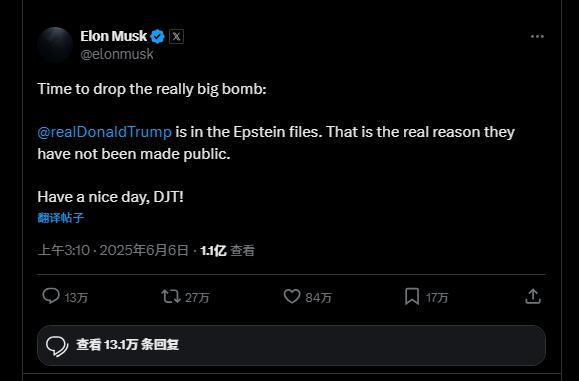The width and height of the screenshot is (579, 381).
Task: Click the repost arrows icon
Action: click(171, 296)
